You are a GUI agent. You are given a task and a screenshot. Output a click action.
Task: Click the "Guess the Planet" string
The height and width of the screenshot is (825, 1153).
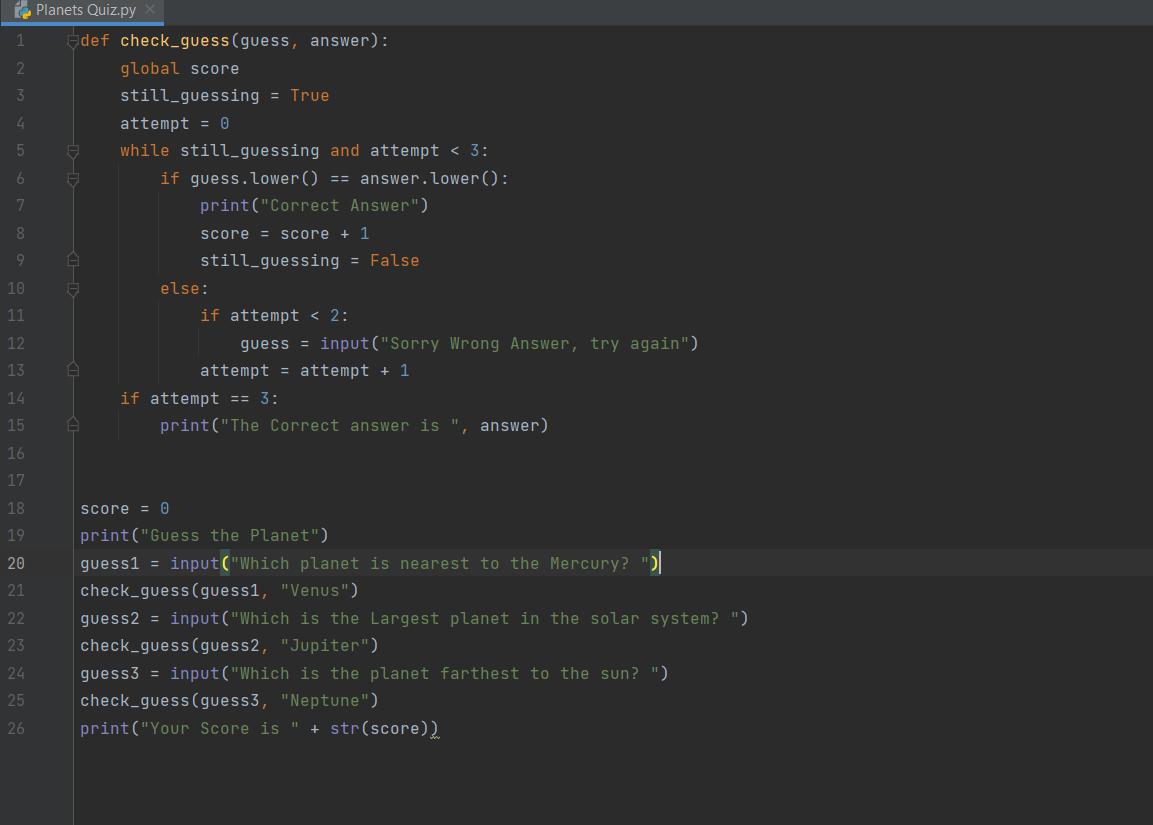(229, 536)
